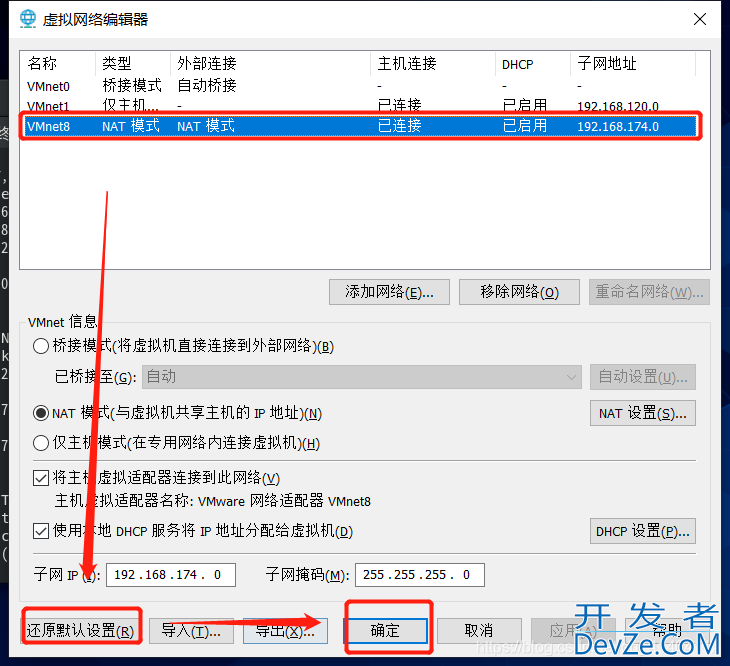Image resolution: width=730 pixels, height=666 pixels.
Task: Select the 仅主机模式 radio button
Action: pos(41,443)
